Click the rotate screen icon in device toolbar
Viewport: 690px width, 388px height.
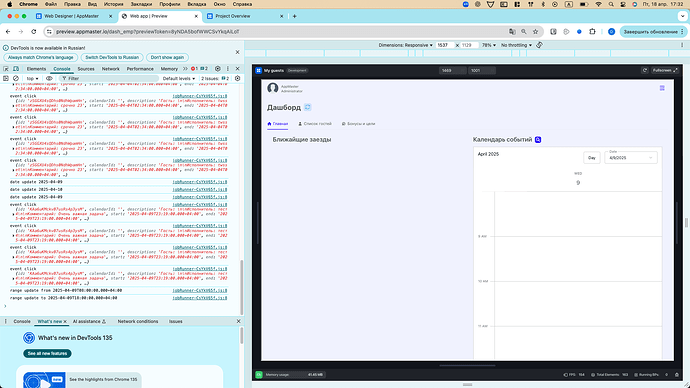[x=540, y=45]
